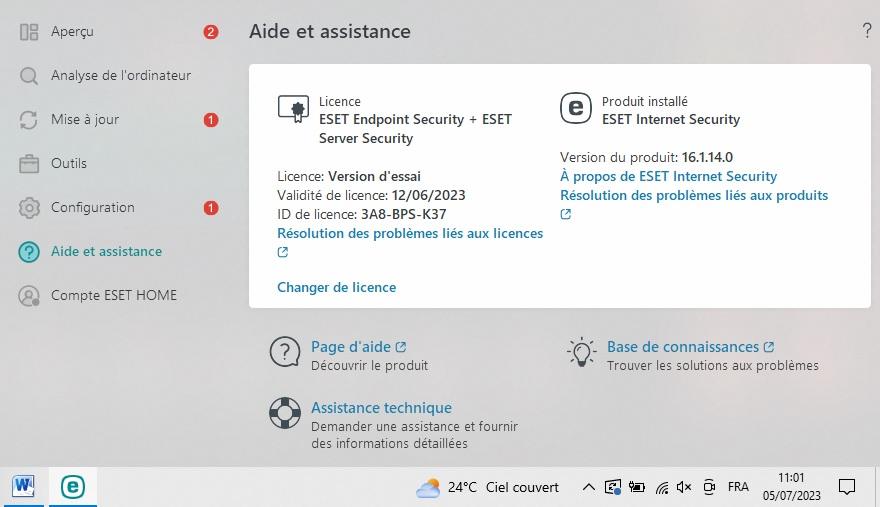880x507 pixels.
Task: Open Configuration gear icon
Action: tap(29, 208)
